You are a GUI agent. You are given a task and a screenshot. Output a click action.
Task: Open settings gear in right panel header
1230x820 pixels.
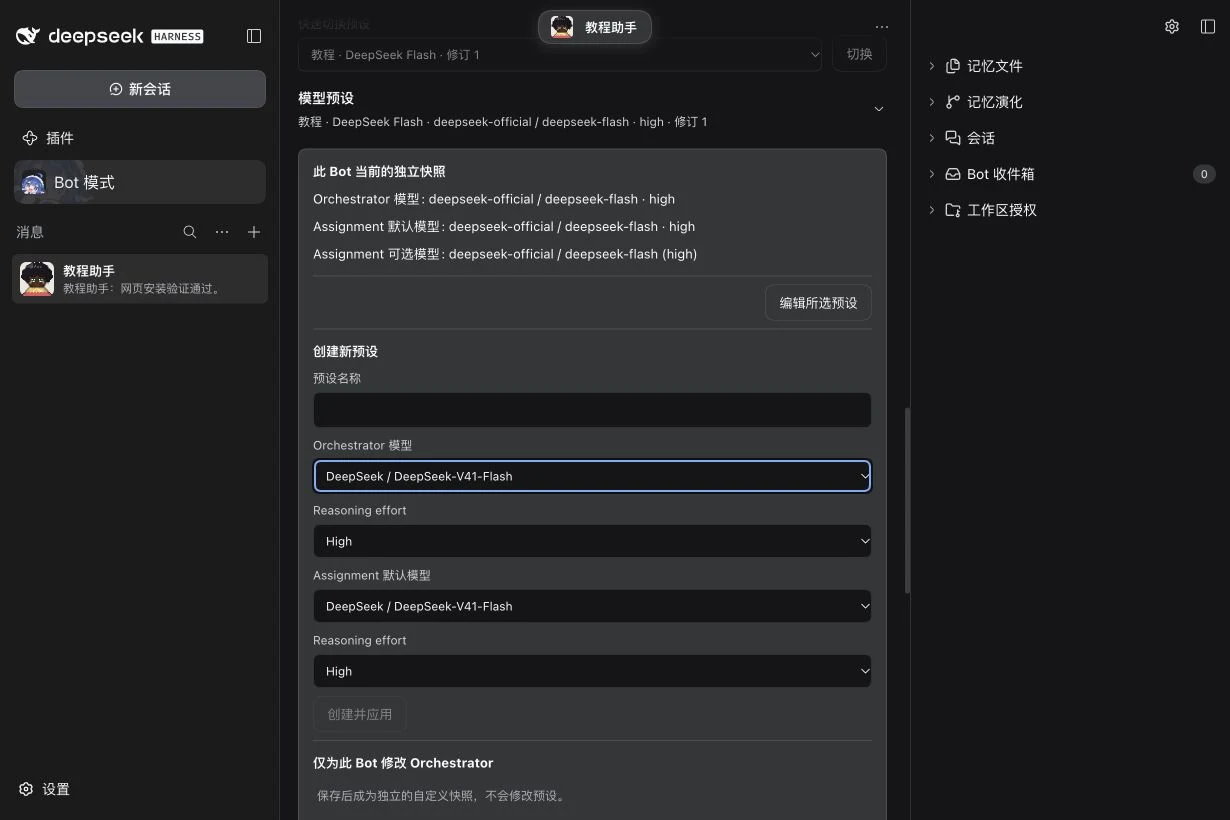(1172, 27)
